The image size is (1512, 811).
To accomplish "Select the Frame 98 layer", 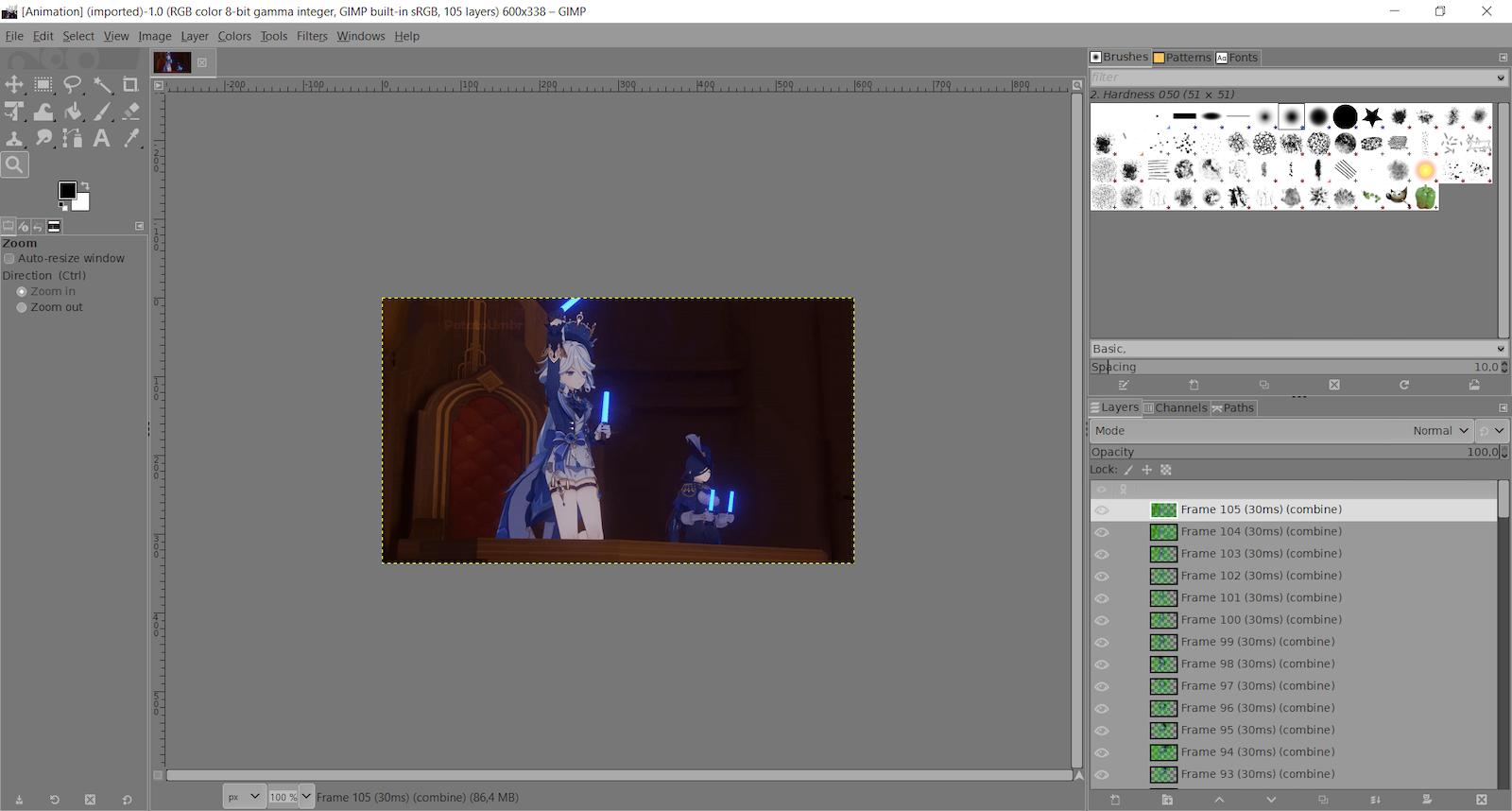I will [x=1257, y=664].
